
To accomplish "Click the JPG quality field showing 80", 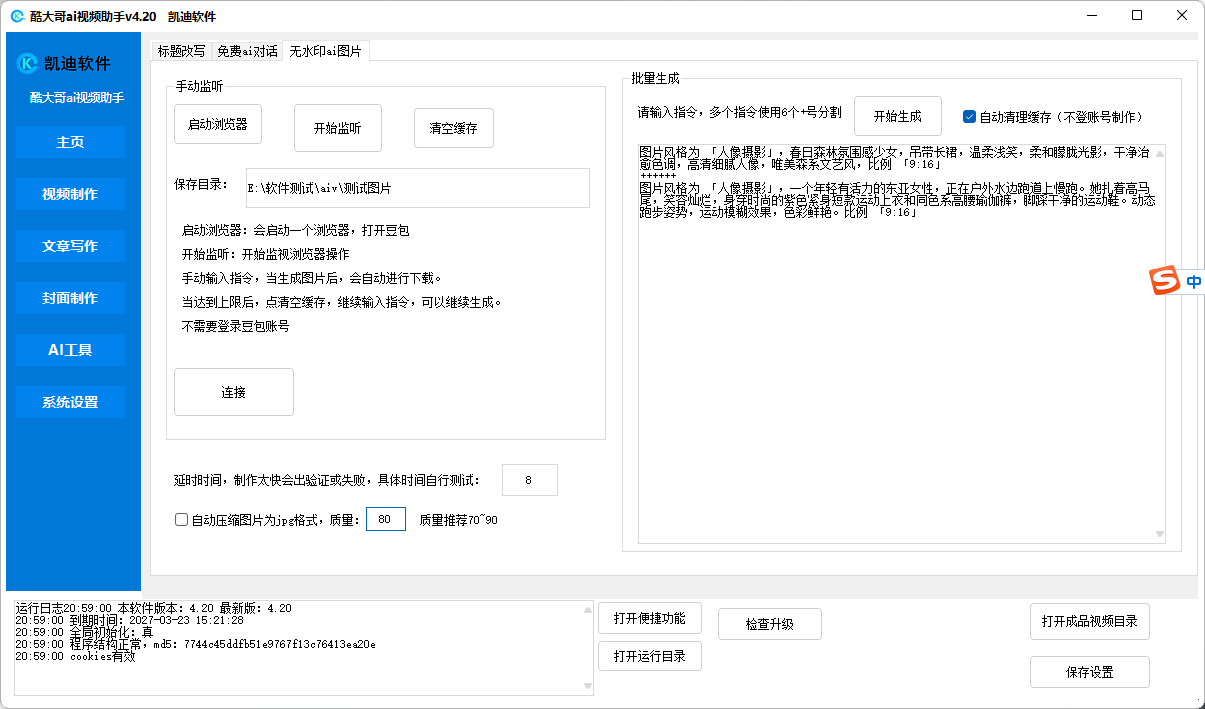I will tap(385, 519).
